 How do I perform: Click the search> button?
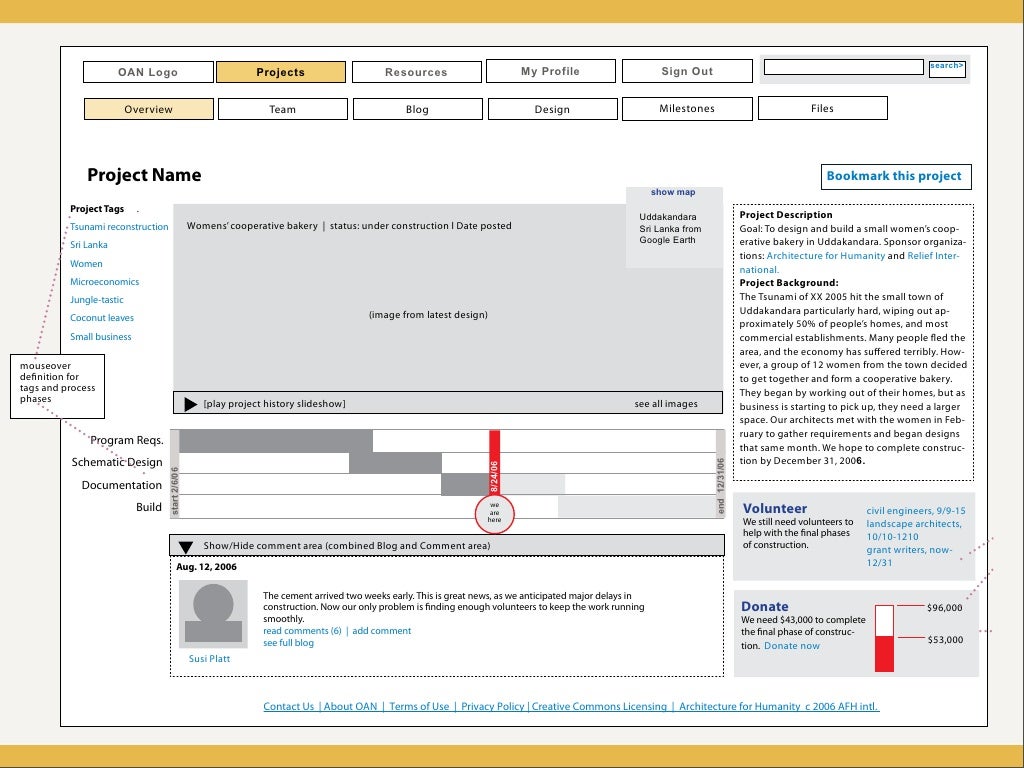click(x=947, y=68)
